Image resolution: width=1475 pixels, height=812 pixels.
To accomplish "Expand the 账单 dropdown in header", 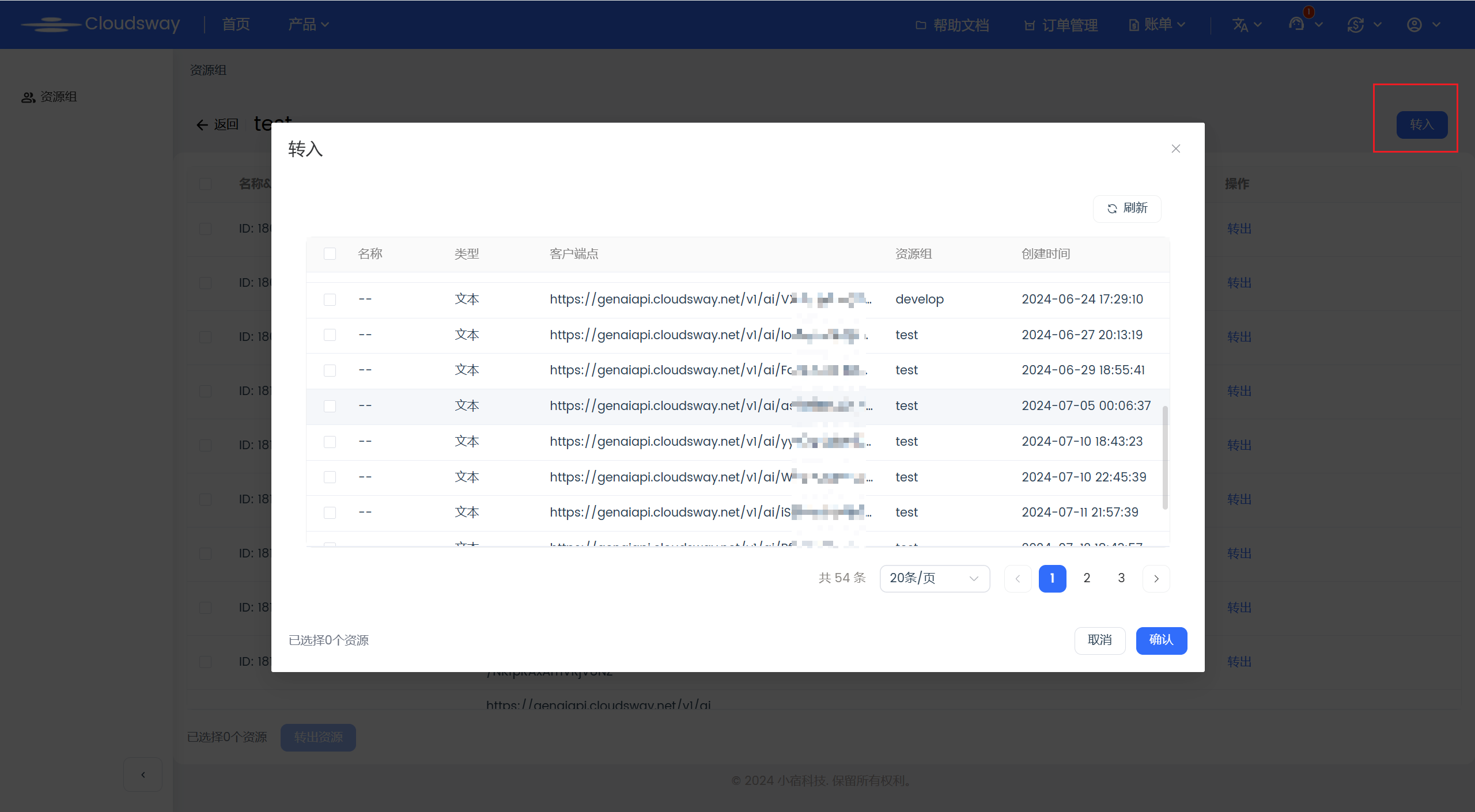I will click(x=1157, y=25).
